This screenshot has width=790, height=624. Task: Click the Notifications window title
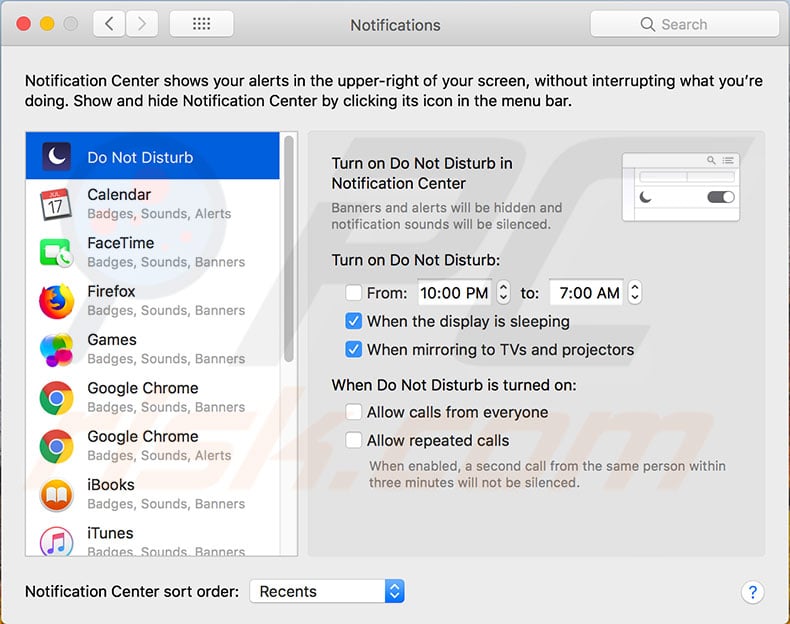396,25
